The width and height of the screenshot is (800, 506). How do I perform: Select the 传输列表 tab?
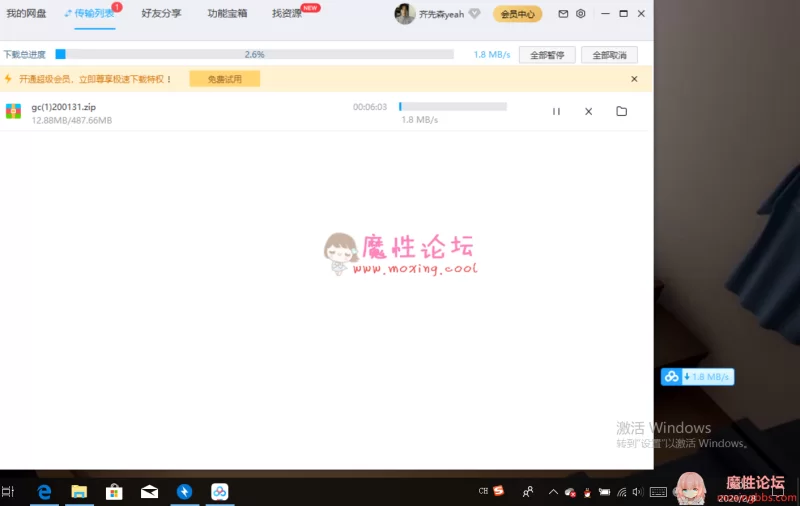[x=94, y=13]
